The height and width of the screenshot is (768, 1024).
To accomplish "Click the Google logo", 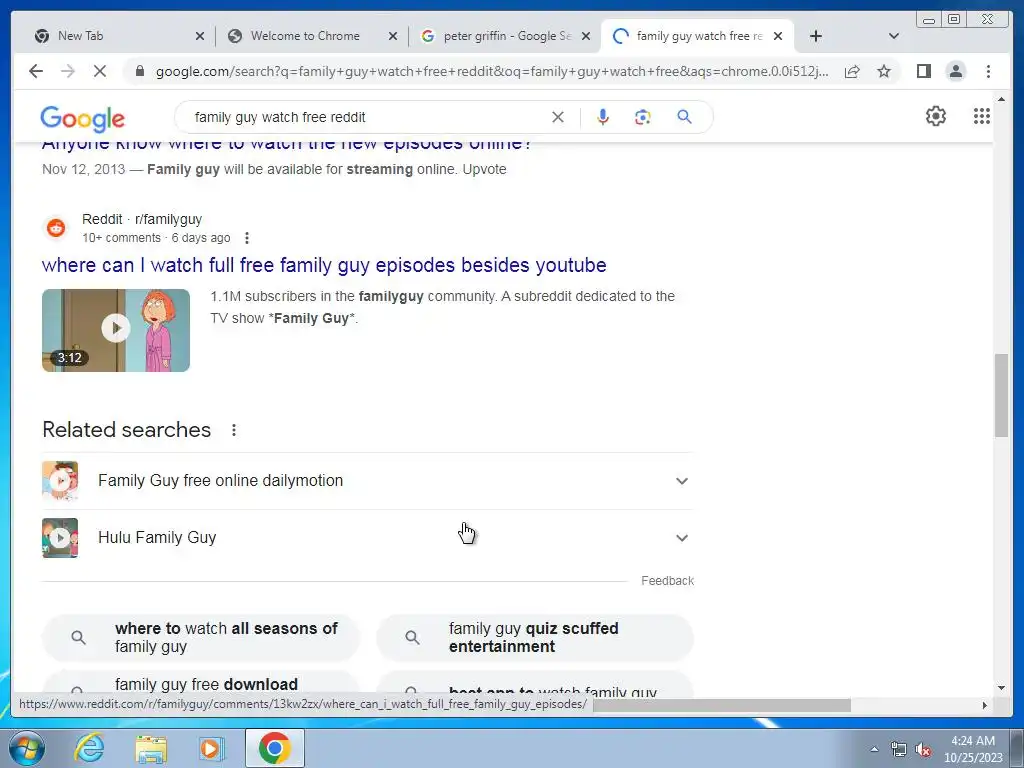I will (82, 118).
